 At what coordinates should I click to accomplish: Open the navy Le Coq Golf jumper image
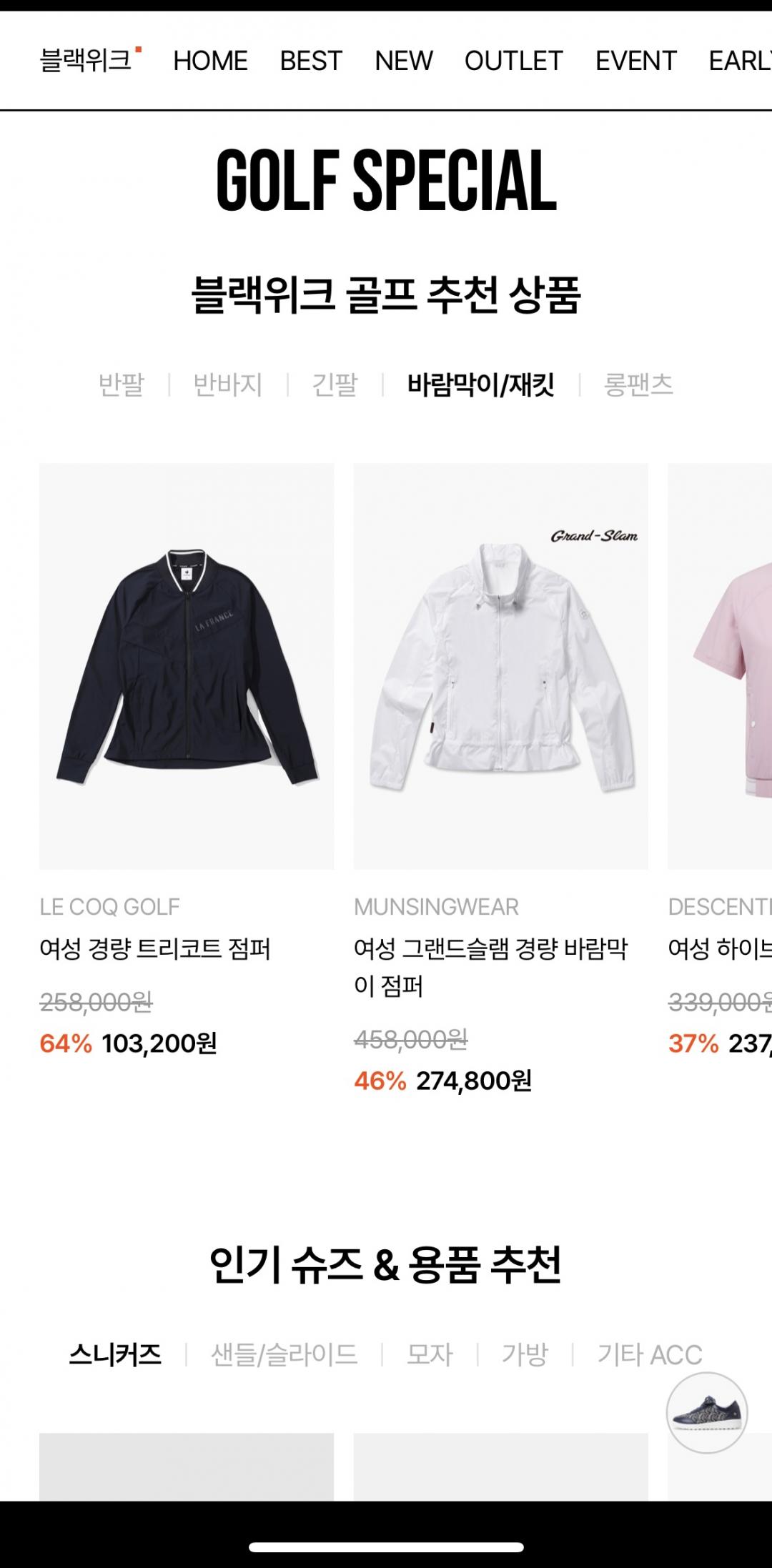(x=187, y=666)
